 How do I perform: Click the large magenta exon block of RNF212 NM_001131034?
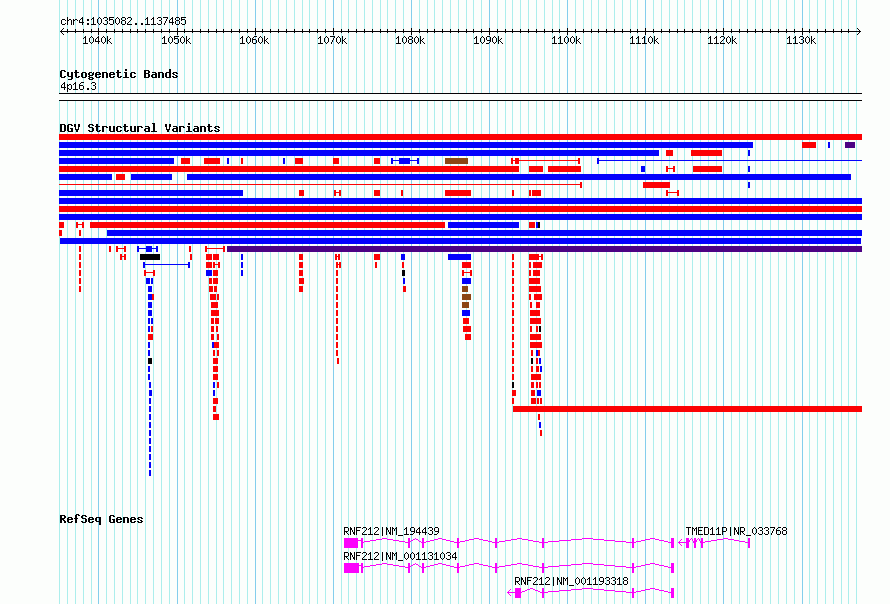(x=351, y=568)
